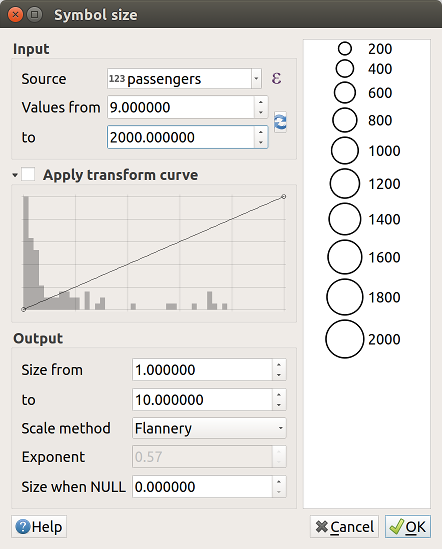This screenshot has width=442, height=549.
Task: Decrease the Size from spinner
Action: pyautogui.click(x=279, y=375)
